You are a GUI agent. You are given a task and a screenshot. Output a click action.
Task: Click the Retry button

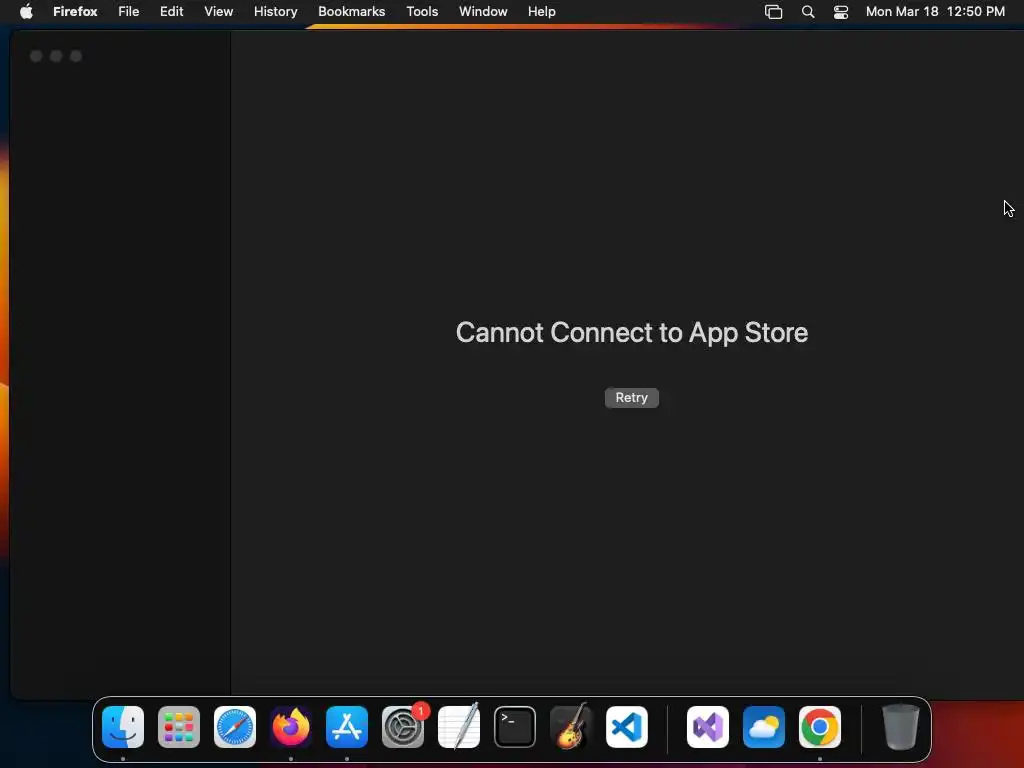[632, 398]
